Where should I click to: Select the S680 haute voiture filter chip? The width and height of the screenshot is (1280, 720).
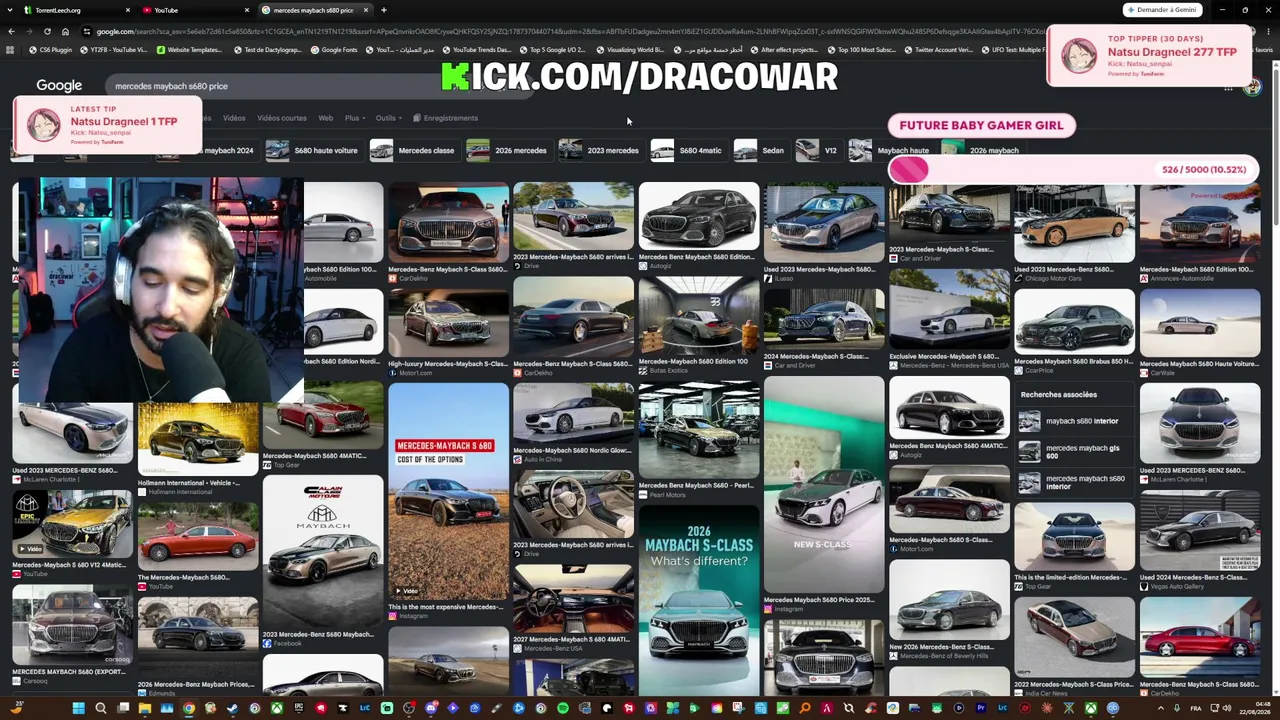pos(312,150)
